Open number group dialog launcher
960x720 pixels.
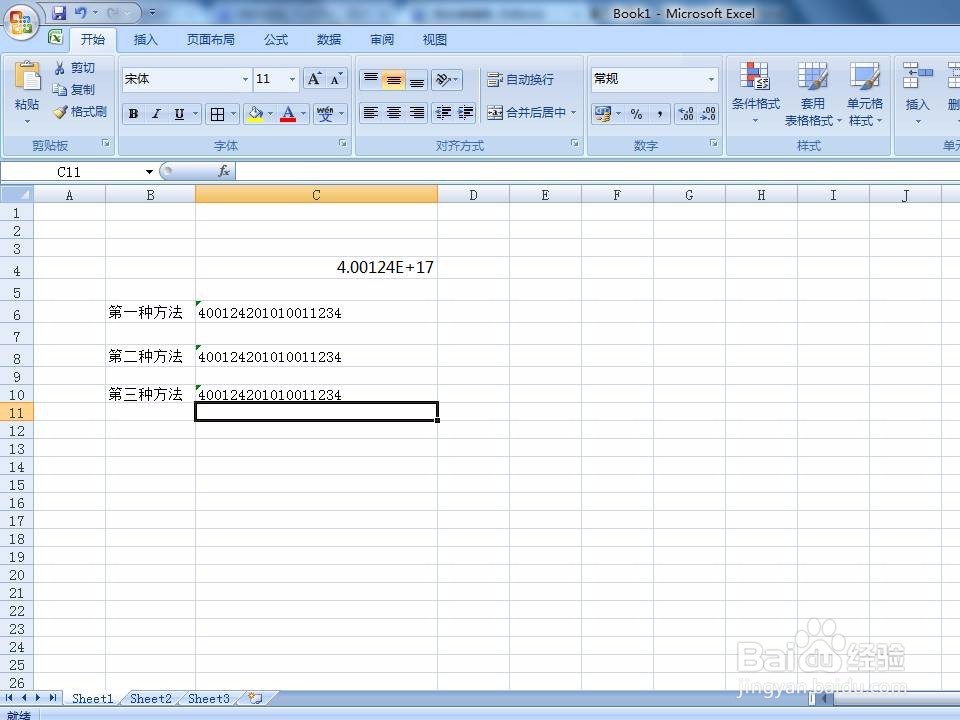coord(714,143)
